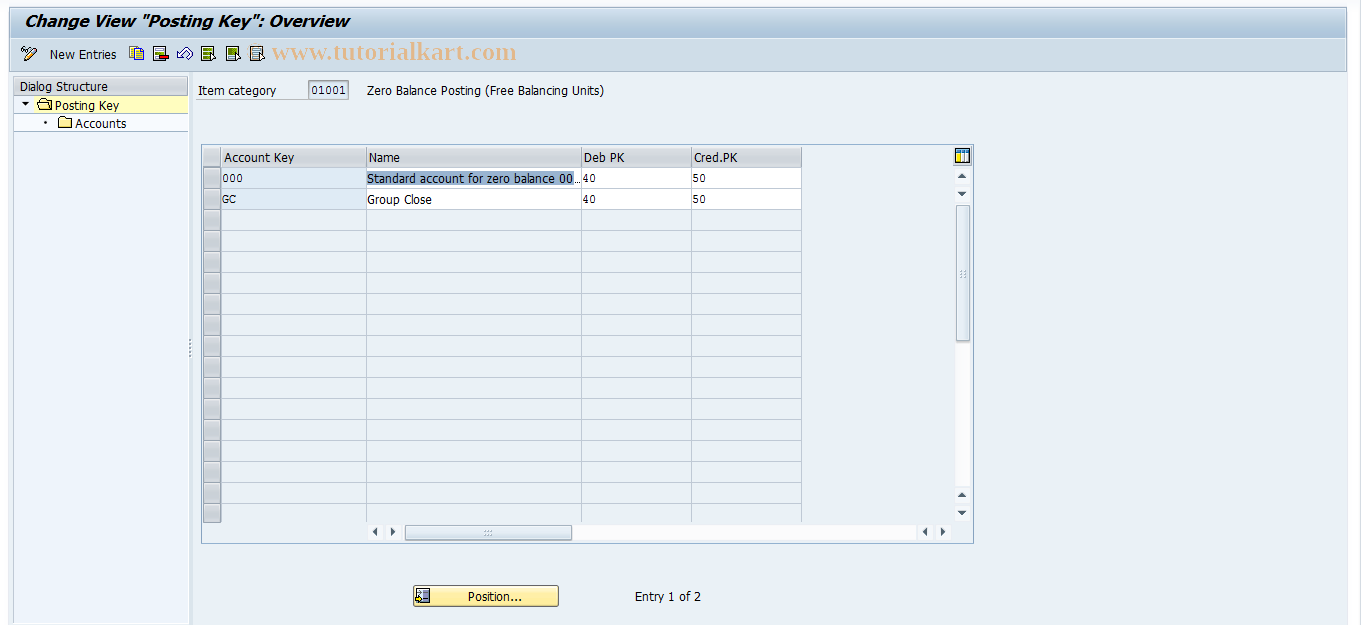
Task: Click the vertical scrollbar up arrow at top
Action: 962,176
